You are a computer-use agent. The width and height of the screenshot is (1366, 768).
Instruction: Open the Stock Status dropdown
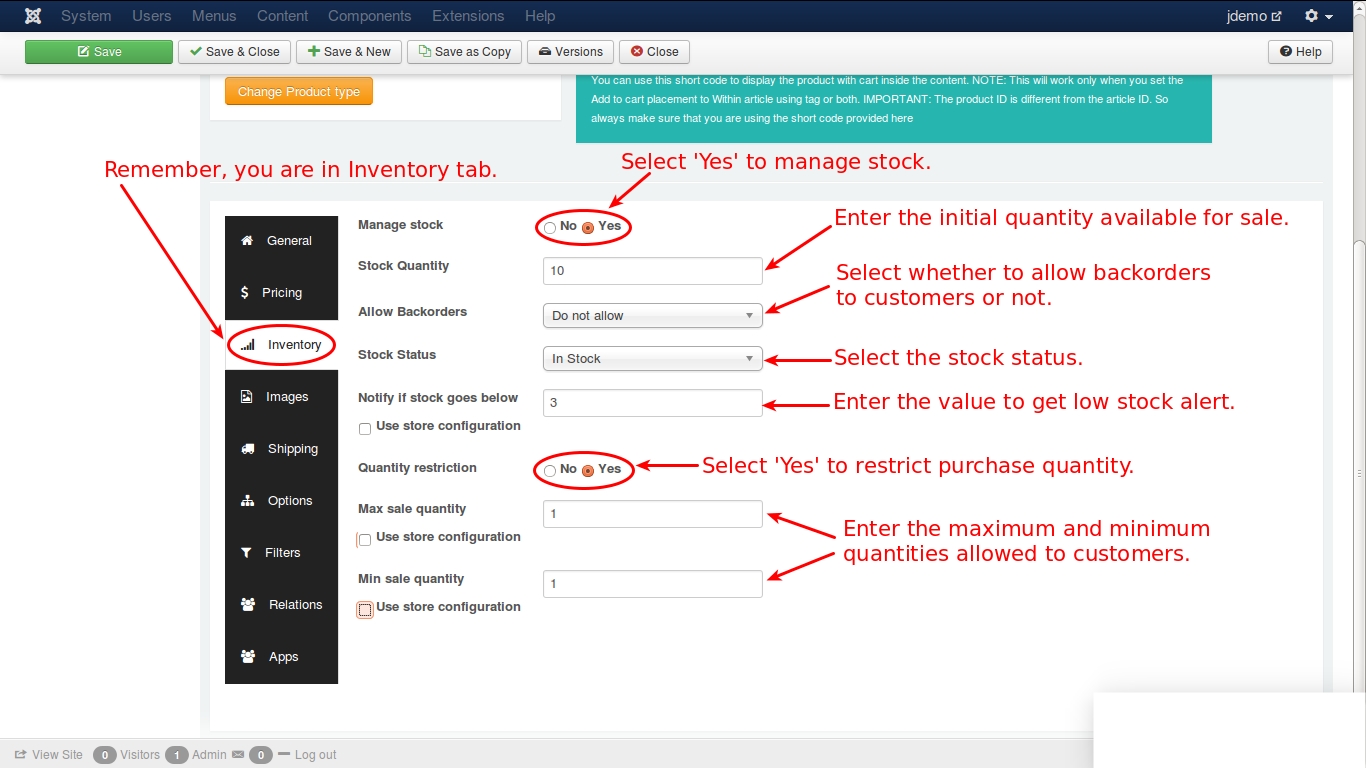point(653,358)
